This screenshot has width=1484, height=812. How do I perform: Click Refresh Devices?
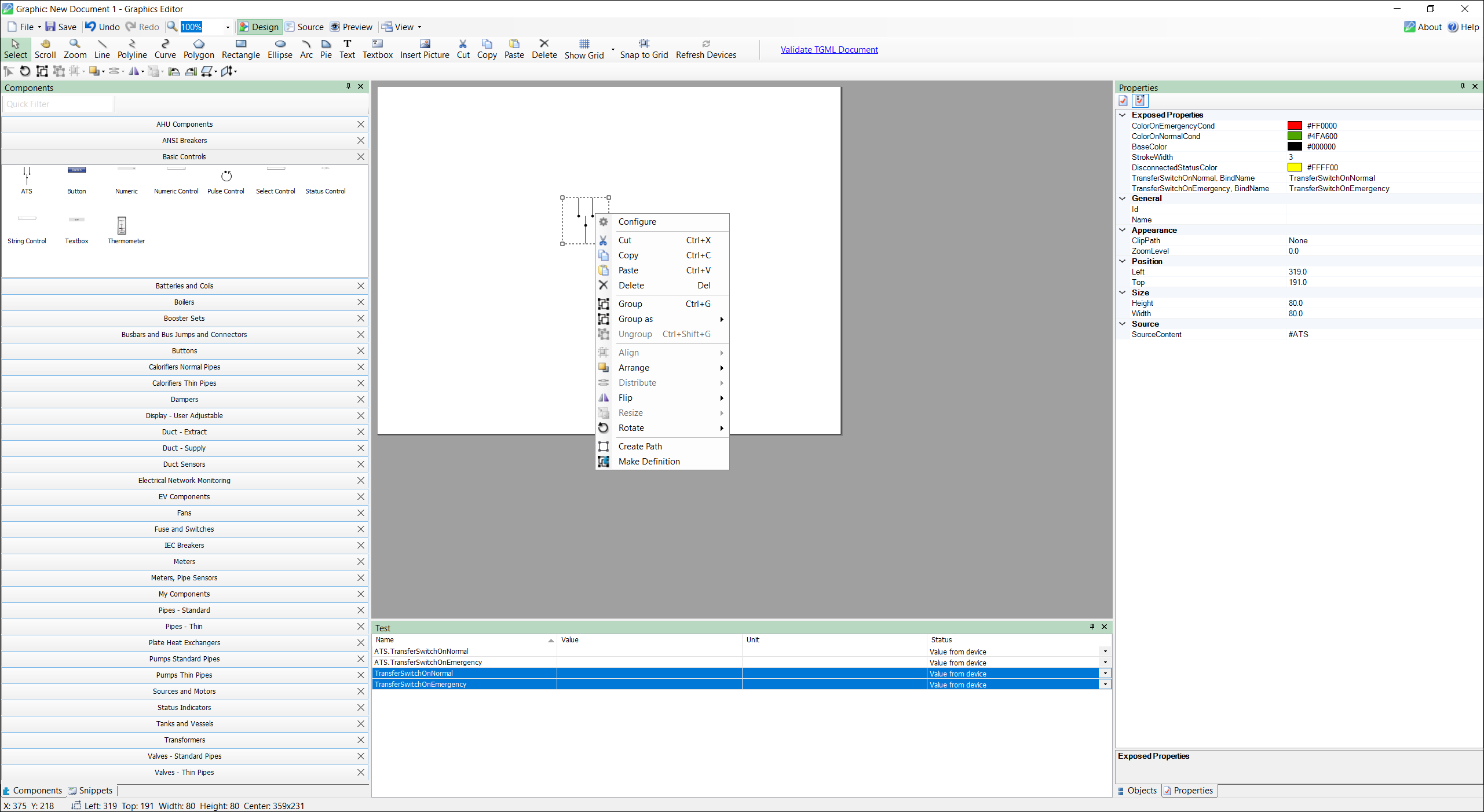706,49
